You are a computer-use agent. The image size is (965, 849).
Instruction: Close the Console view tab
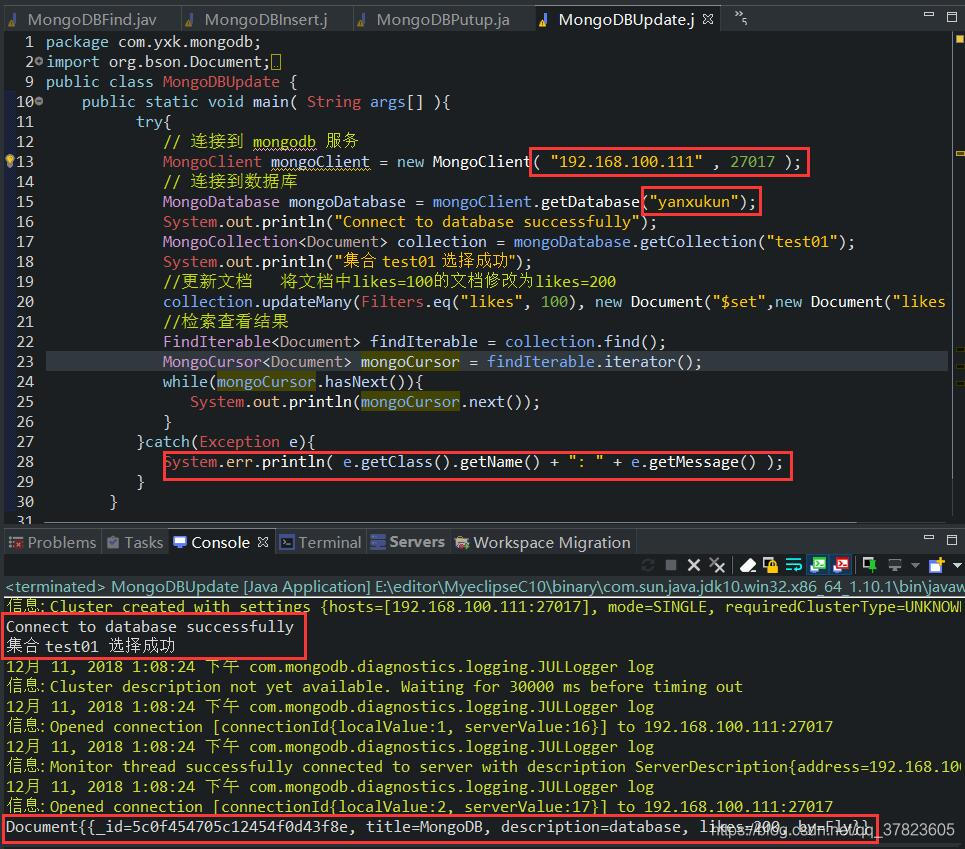[x=263, y=542]
